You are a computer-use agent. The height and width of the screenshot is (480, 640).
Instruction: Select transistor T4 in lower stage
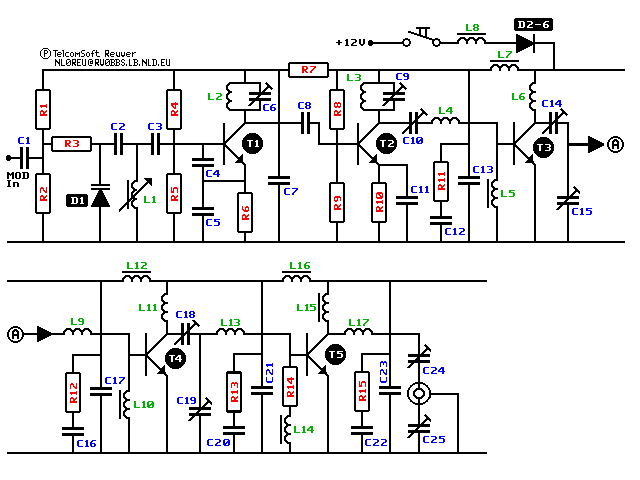tap(176, 357)
